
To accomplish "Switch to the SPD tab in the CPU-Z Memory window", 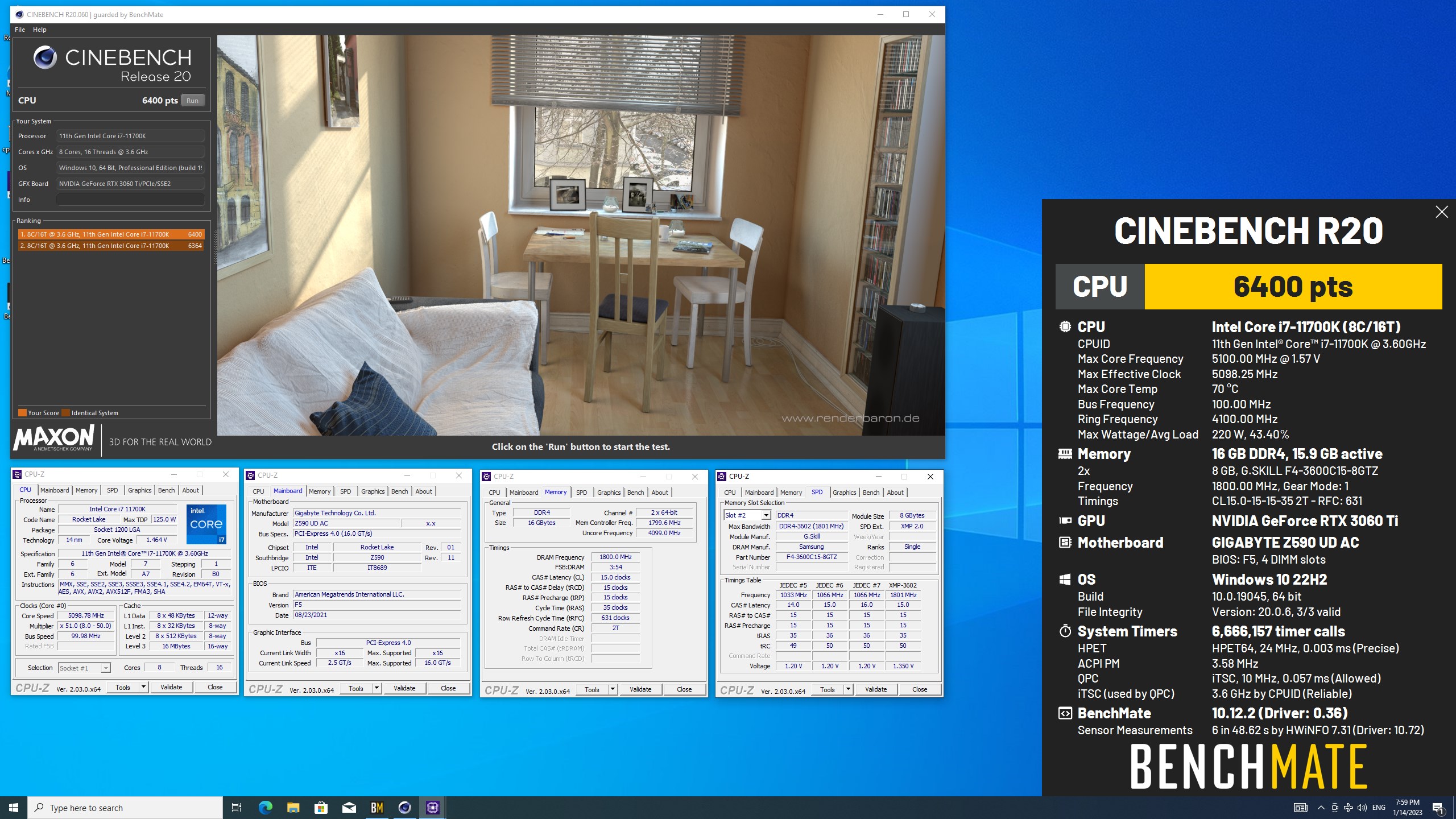I will coord(581,493).
